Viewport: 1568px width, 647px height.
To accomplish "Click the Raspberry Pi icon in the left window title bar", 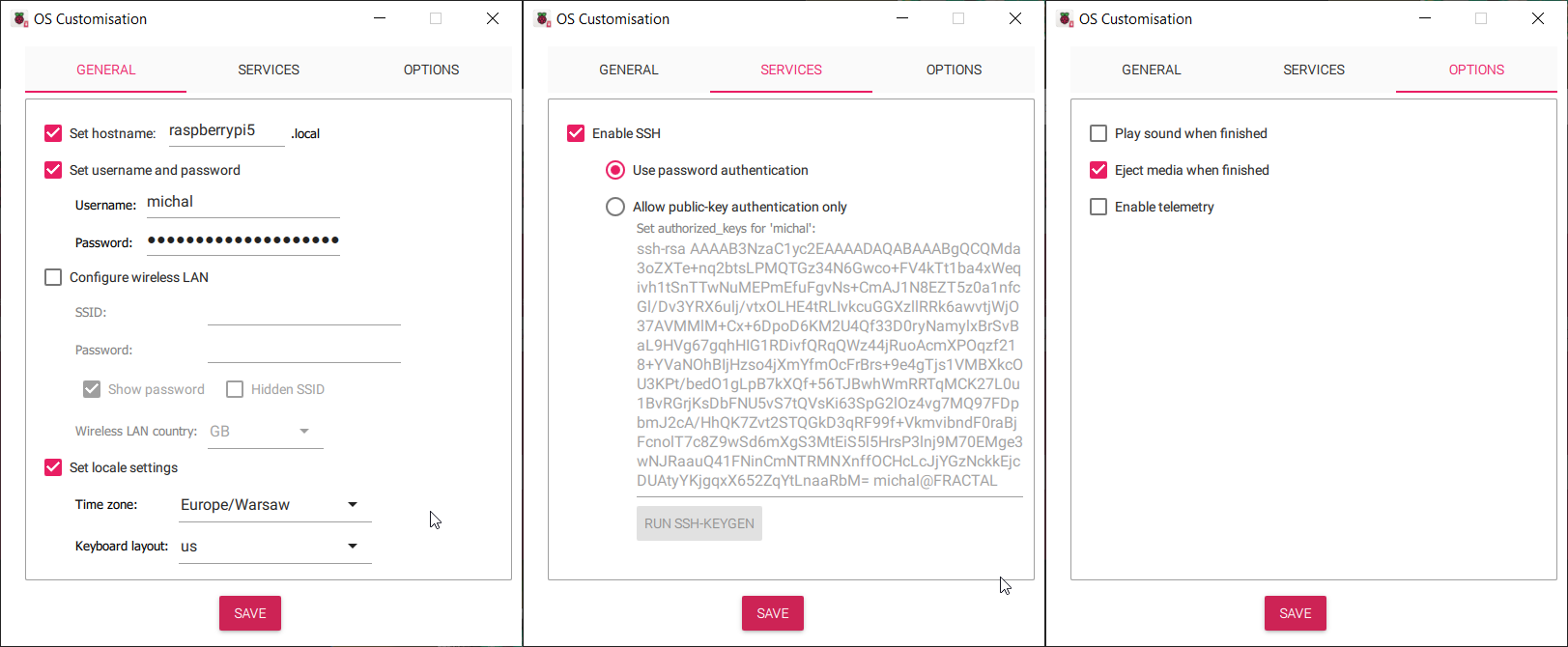I will pyautogui.click(x=20, y=18).
